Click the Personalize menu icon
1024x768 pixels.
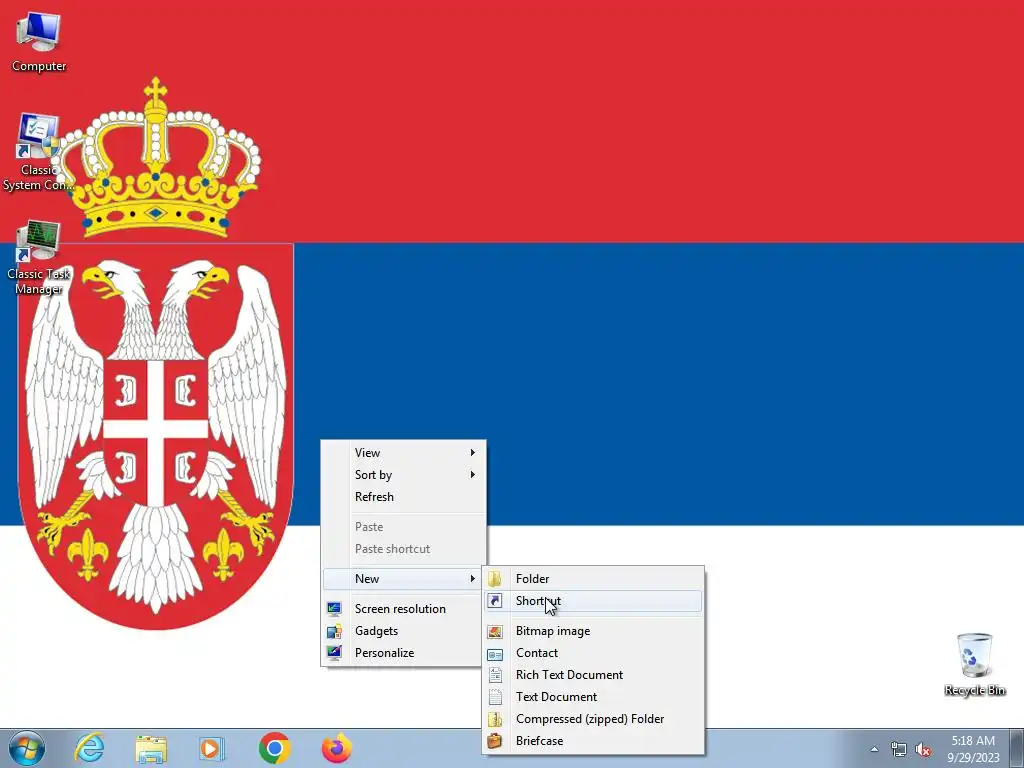pyautogui.click(x=334, y=652)
